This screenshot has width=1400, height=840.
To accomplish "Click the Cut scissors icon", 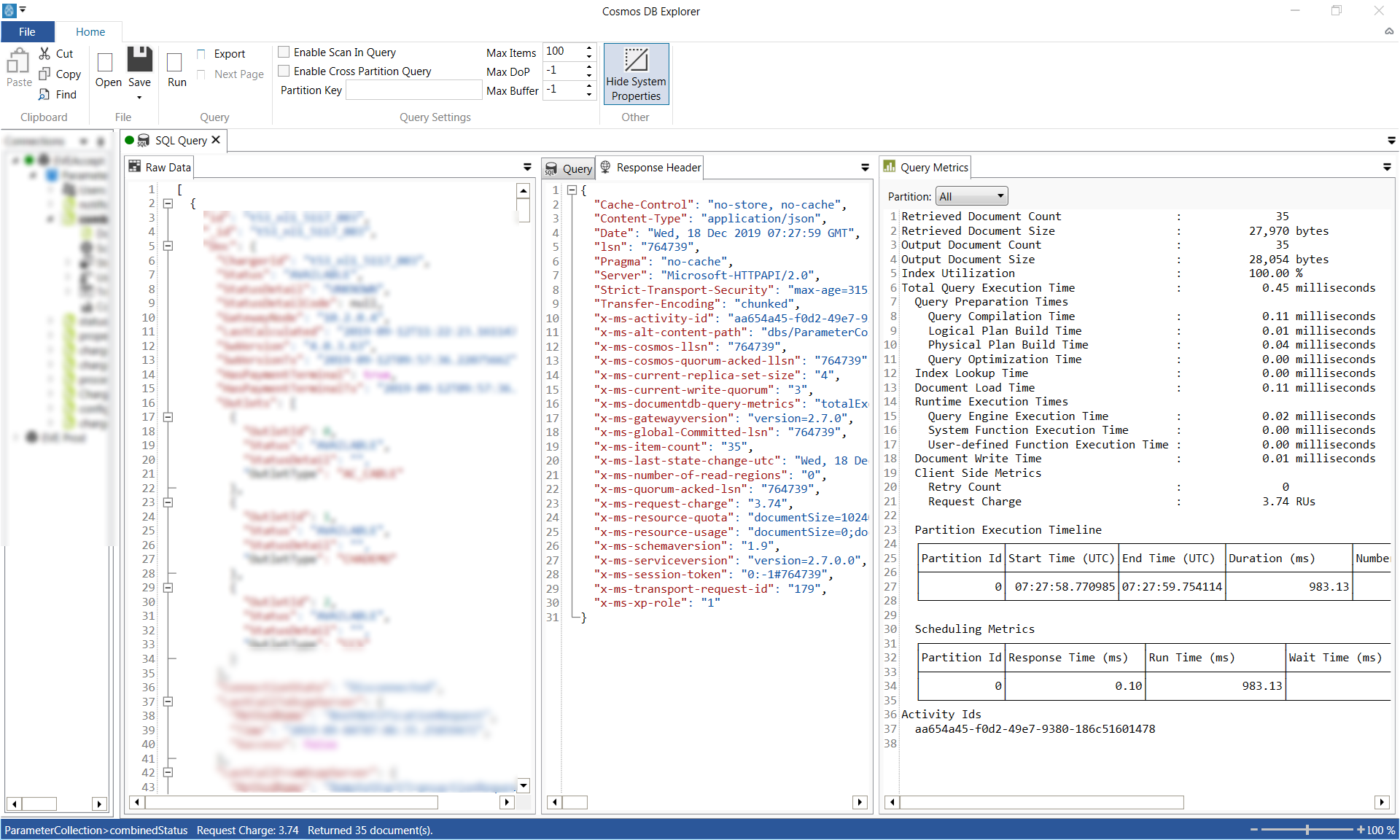I will coord(44,53).
